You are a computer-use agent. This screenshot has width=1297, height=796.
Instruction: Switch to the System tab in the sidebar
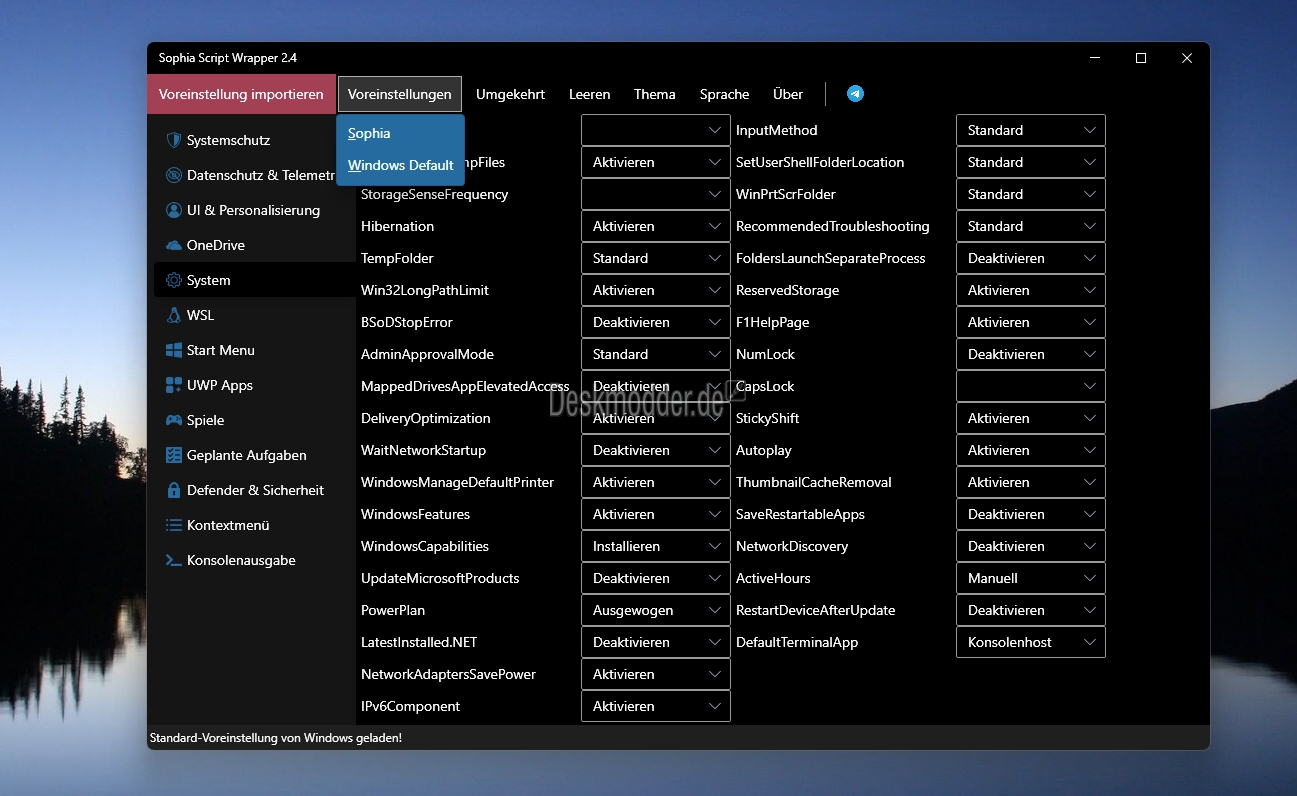[x=255, y=280]
